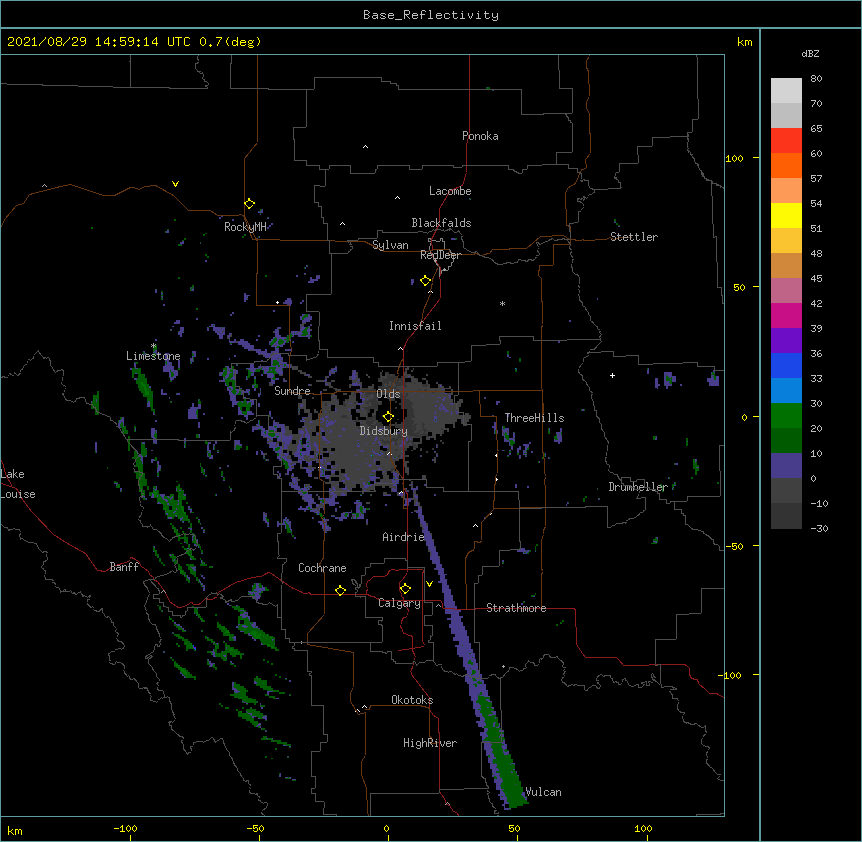The width and height of the screenshot is (862, 842).
Task: Pick the orange 57–60 dBZ swatch
Action: pos(786,166)
